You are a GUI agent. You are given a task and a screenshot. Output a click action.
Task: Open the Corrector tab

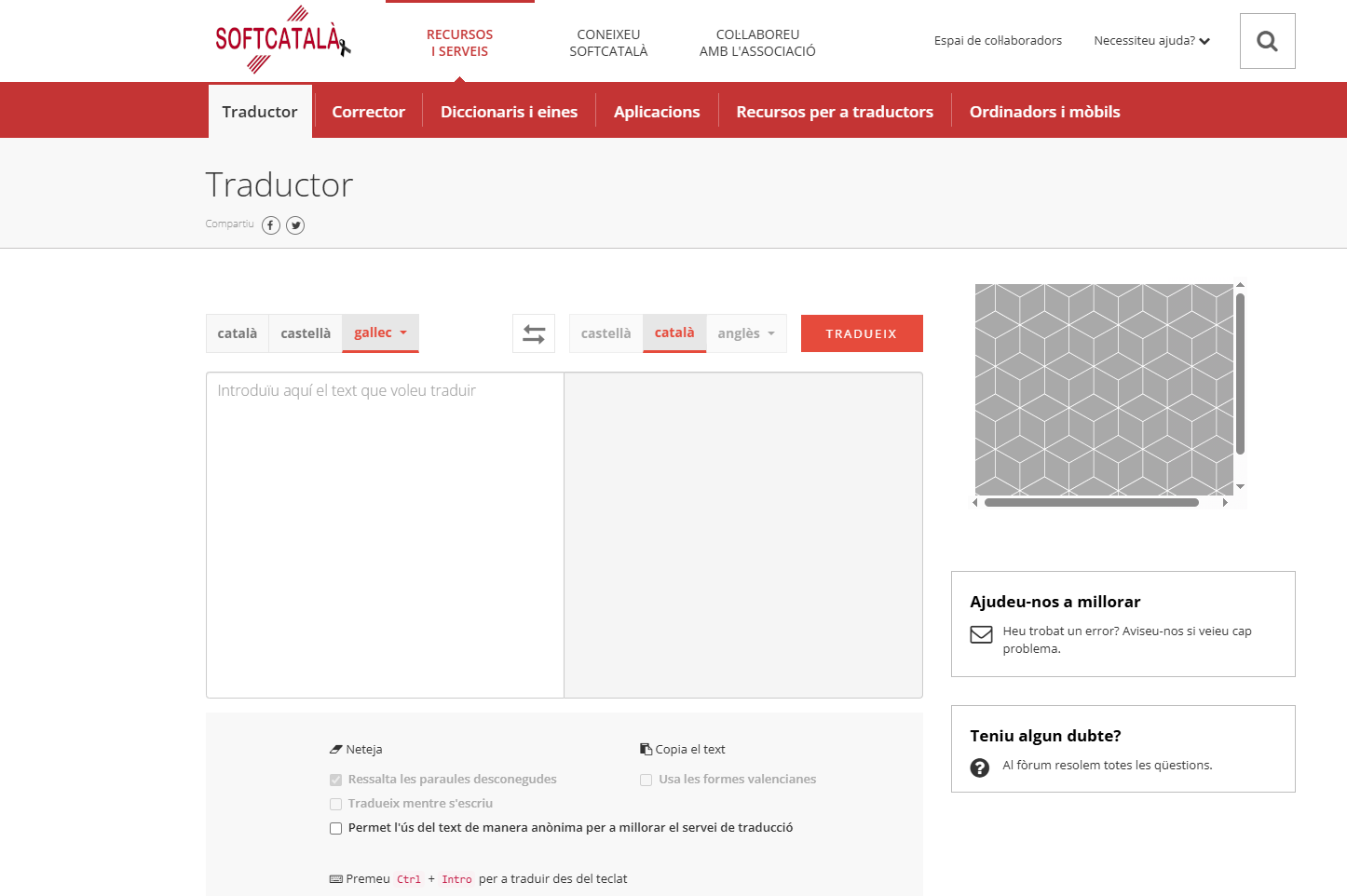(x=369, y=112)
